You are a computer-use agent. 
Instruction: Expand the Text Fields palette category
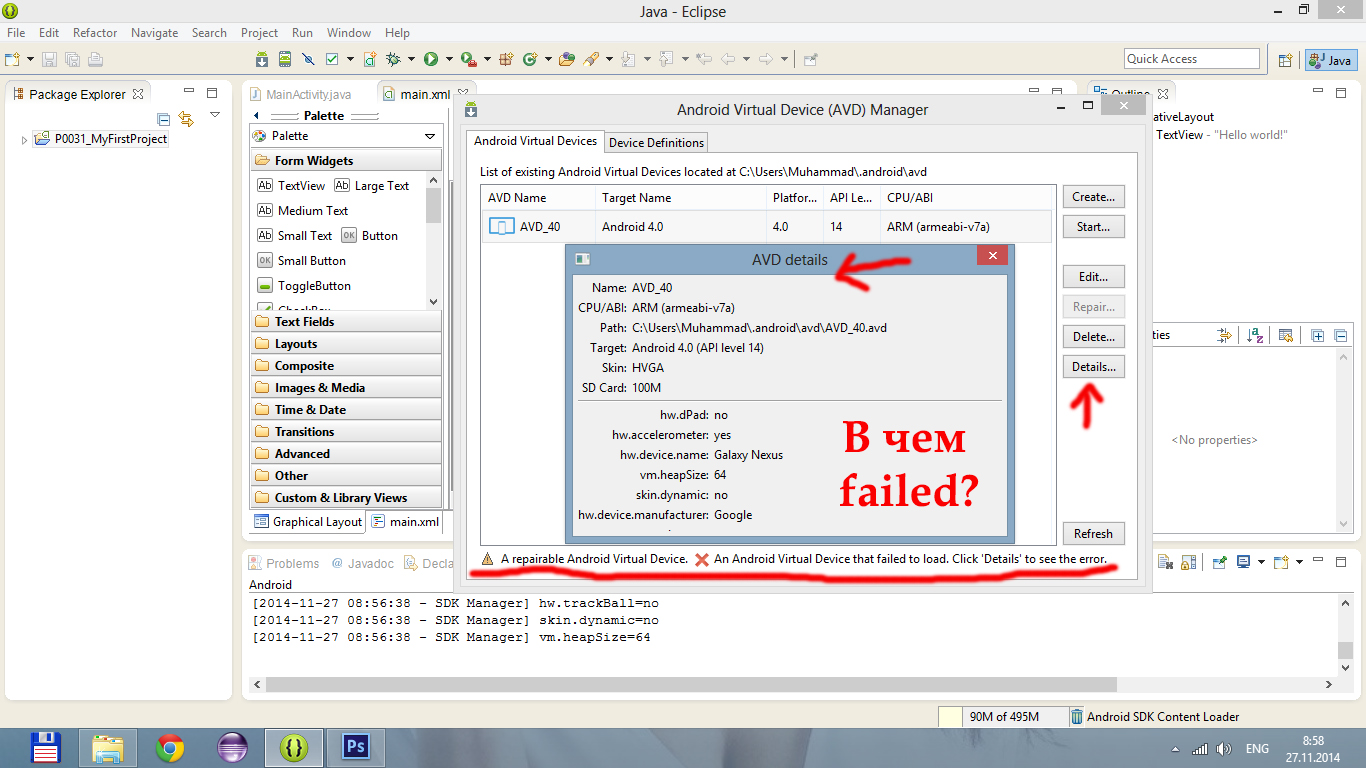click(x=345, y=321)
